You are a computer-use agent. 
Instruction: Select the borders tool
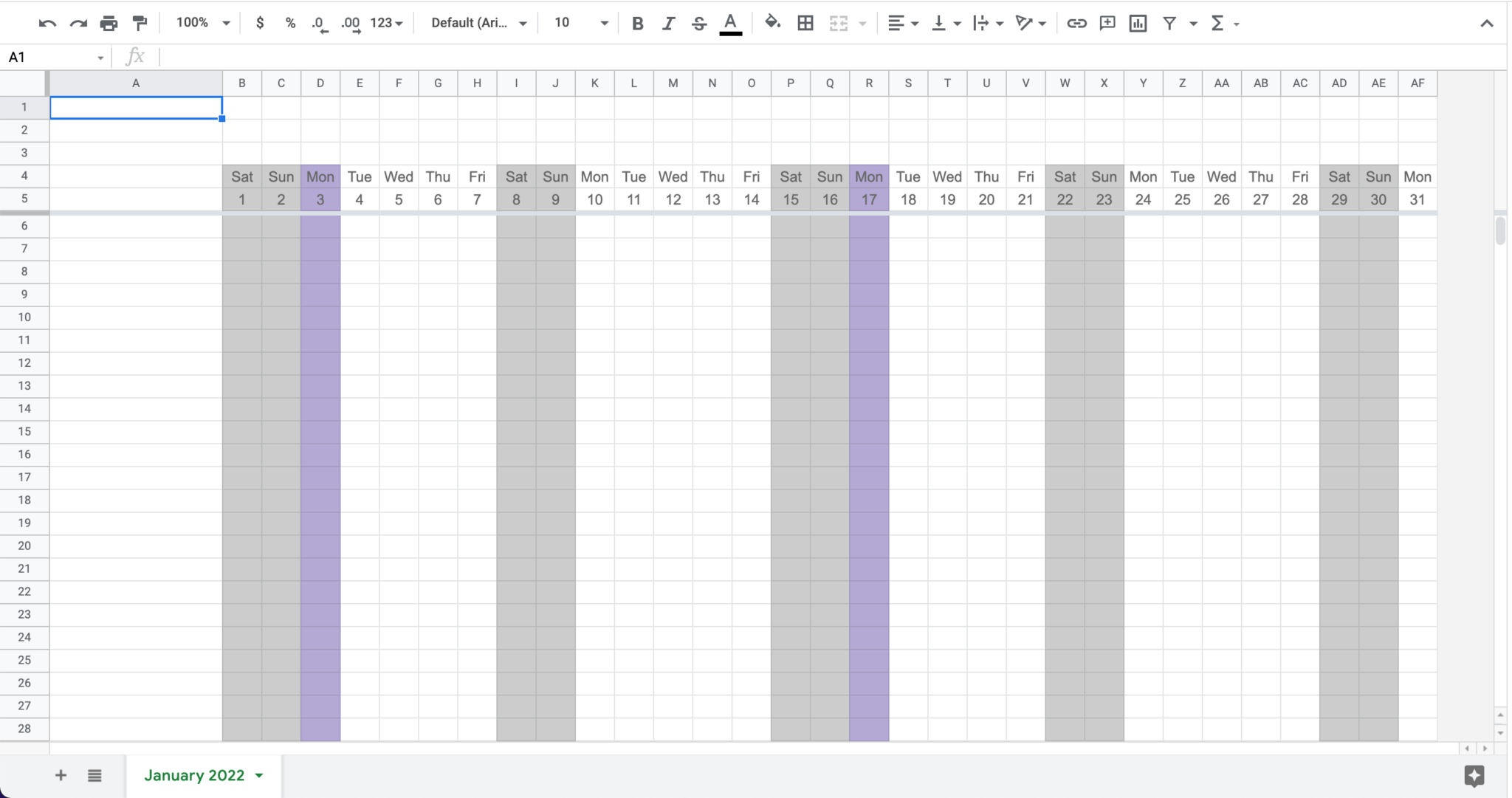coord(804,23)
